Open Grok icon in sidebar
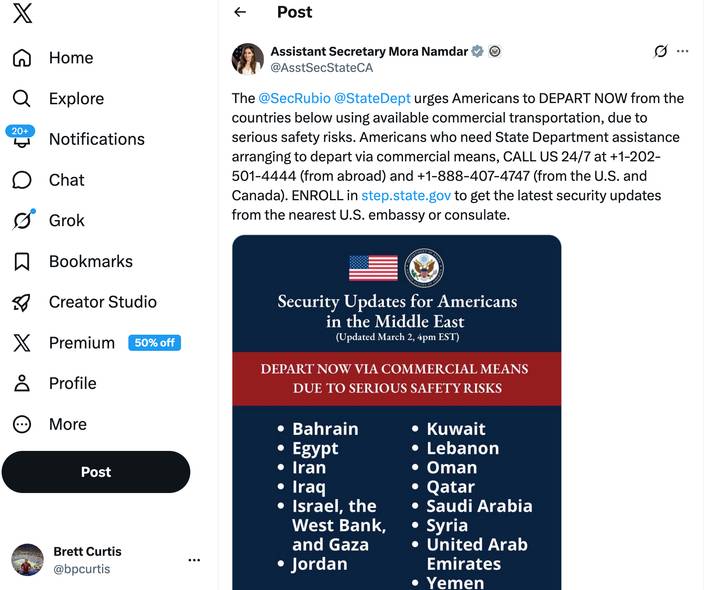The image size is (720, 590). 23,220
